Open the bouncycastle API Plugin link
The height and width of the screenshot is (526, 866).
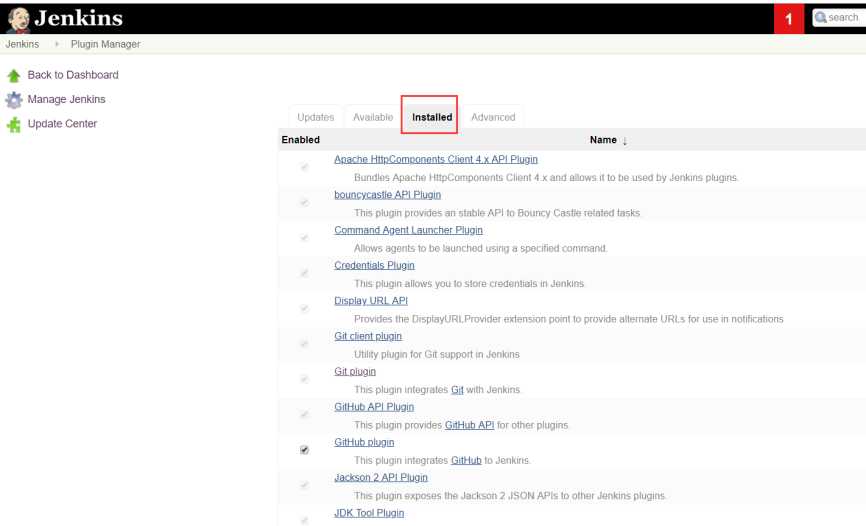387,194
